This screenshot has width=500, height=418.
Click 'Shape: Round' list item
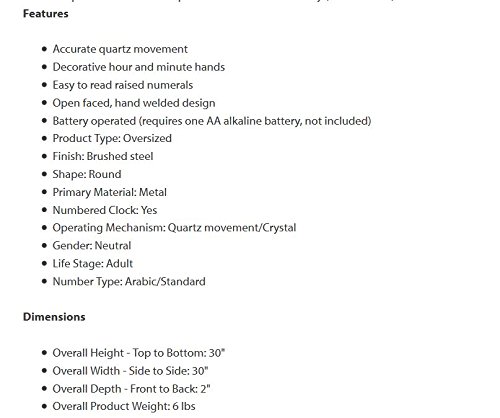point(87,174)
